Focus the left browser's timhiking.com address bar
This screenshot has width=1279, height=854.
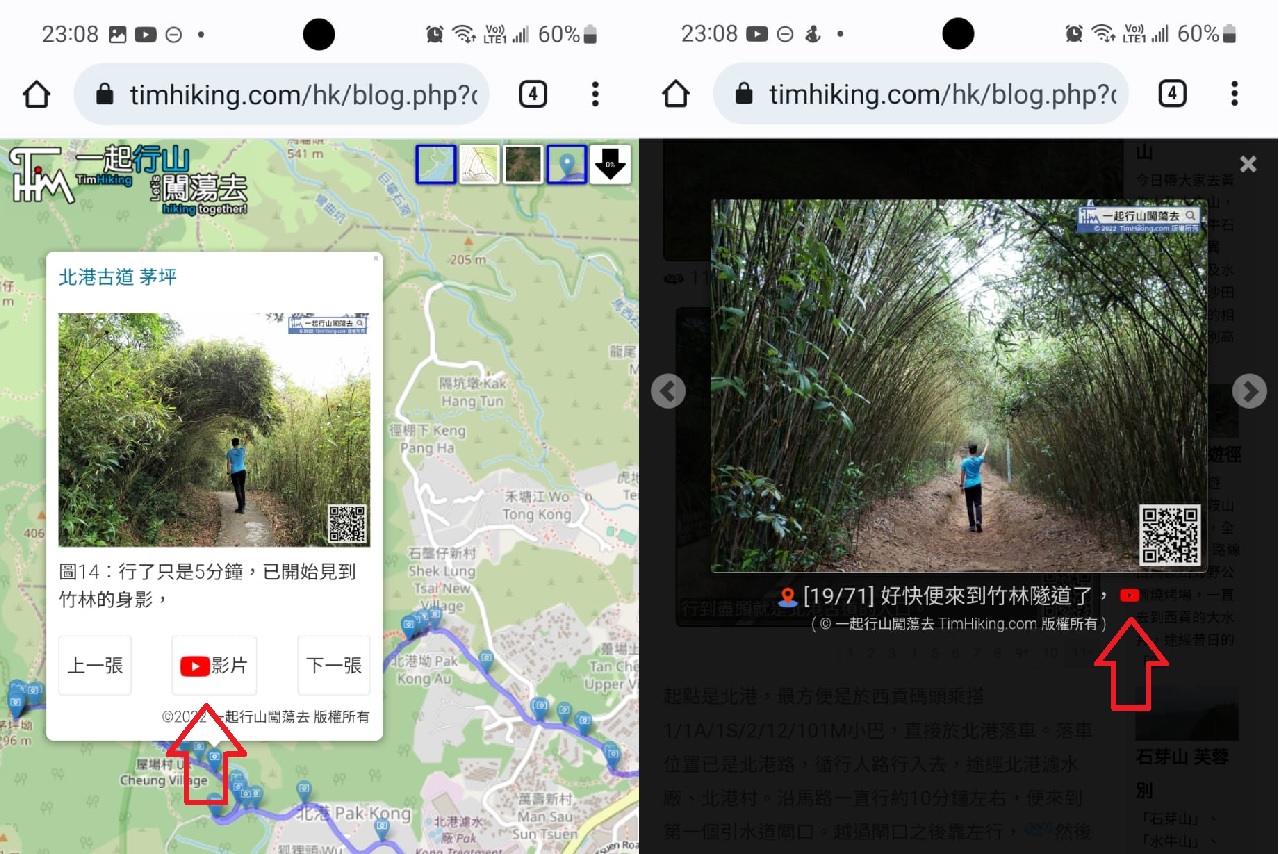click(x=281, y=95)
